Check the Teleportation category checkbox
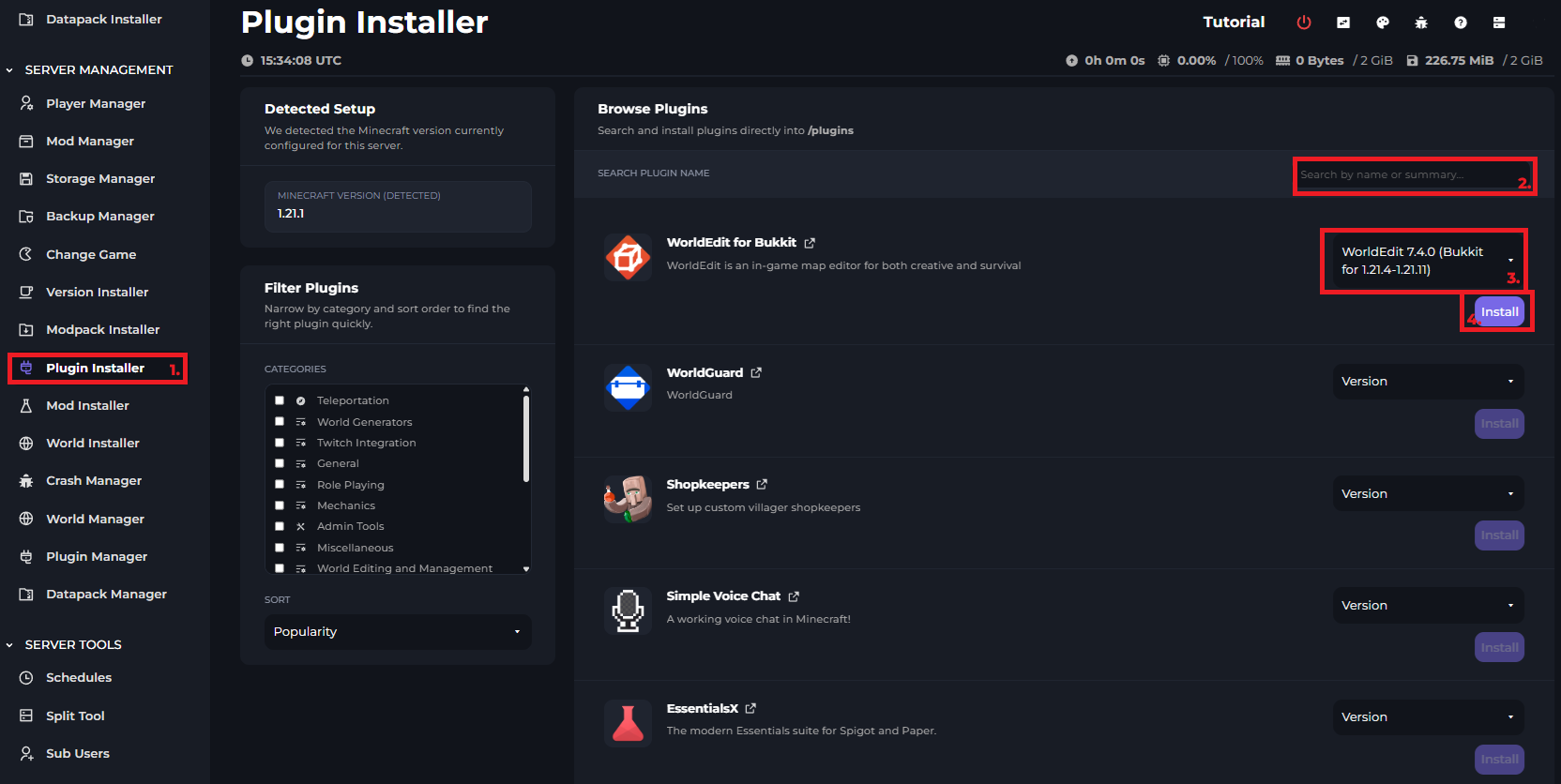Screen dimensions: 1561x784 click(280, 400)
